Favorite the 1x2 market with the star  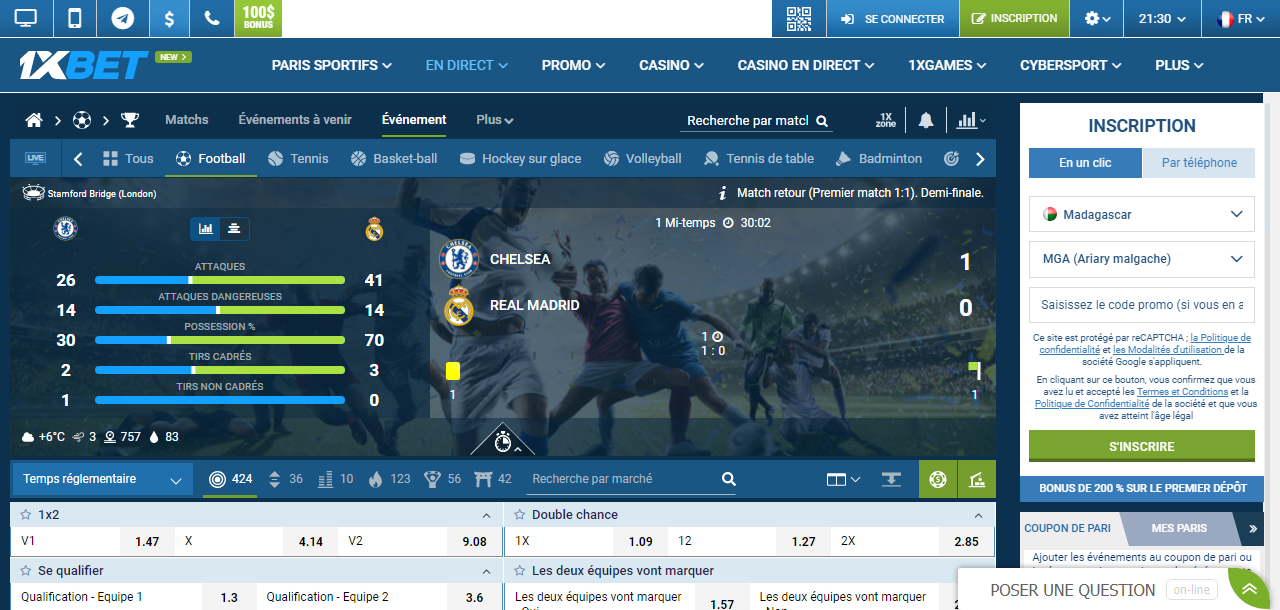(x=25, y=515)
